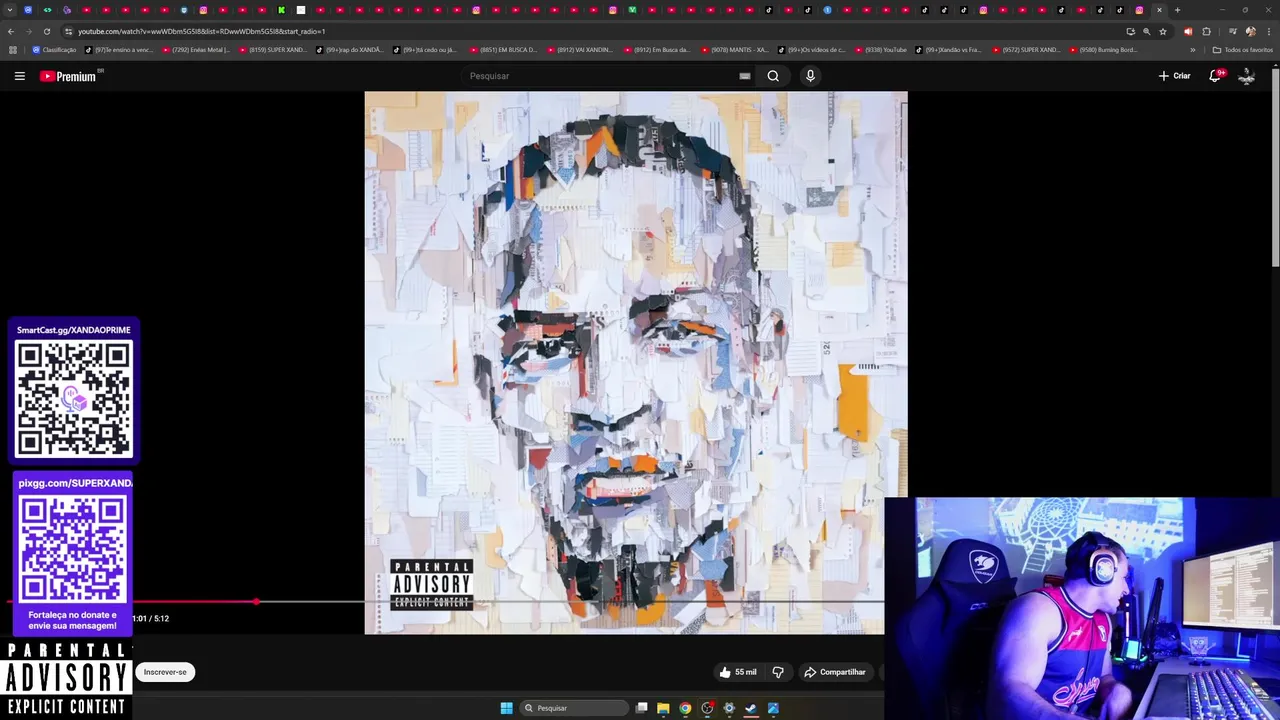
Task: Open the Windows Start menu
Action: click(x=506, y=708)
